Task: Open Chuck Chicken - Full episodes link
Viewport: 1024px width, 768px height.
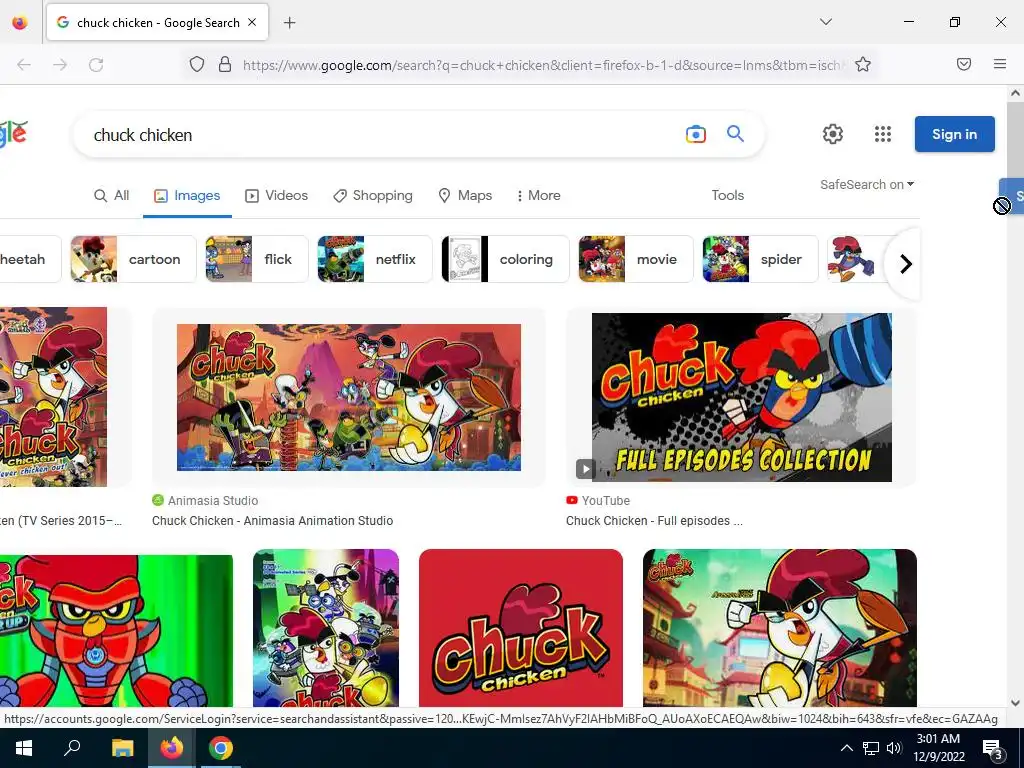Action: (x=654, y=520)
